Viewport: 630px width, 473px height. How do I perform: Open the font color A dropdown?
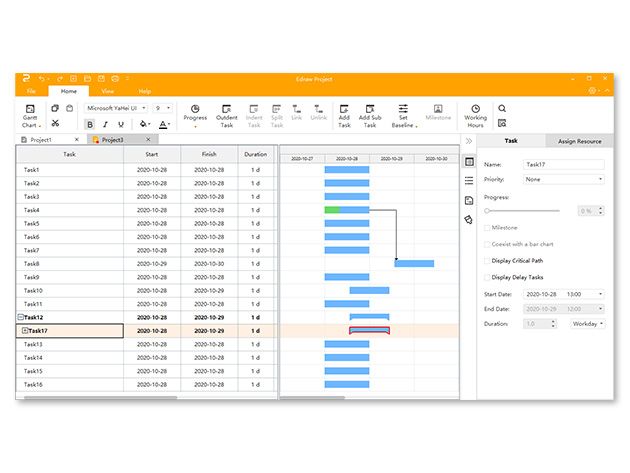pyautogui.click(x=164, y=124)
